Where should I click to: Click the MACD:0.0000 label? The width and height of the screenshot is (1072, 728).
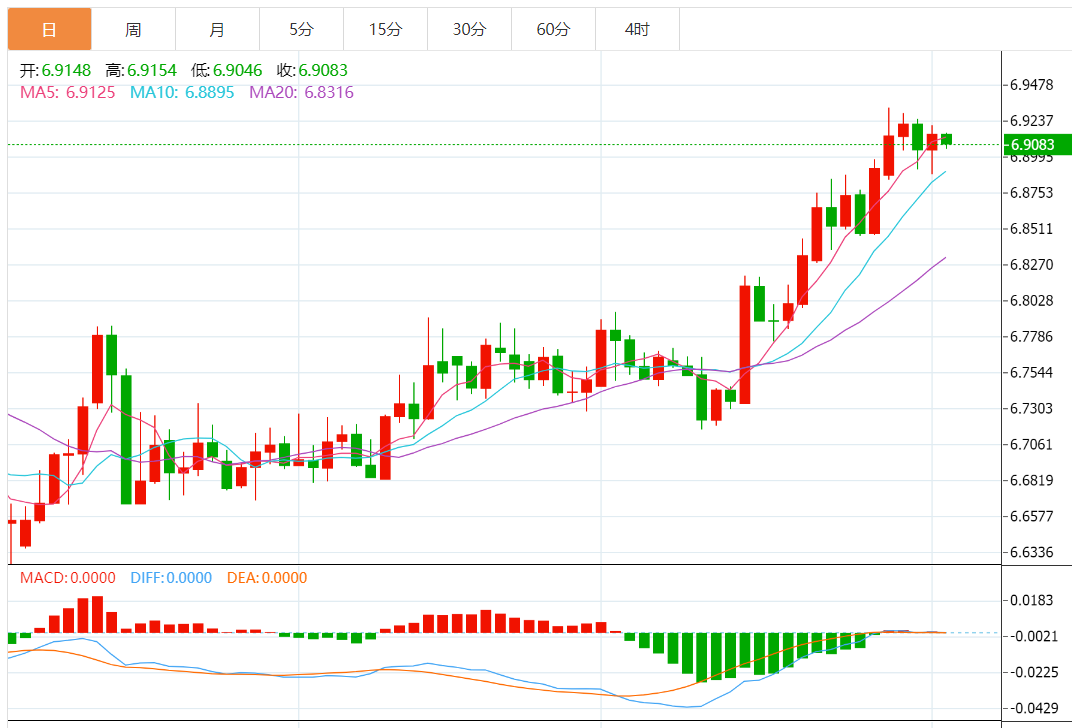coord(68,578)
